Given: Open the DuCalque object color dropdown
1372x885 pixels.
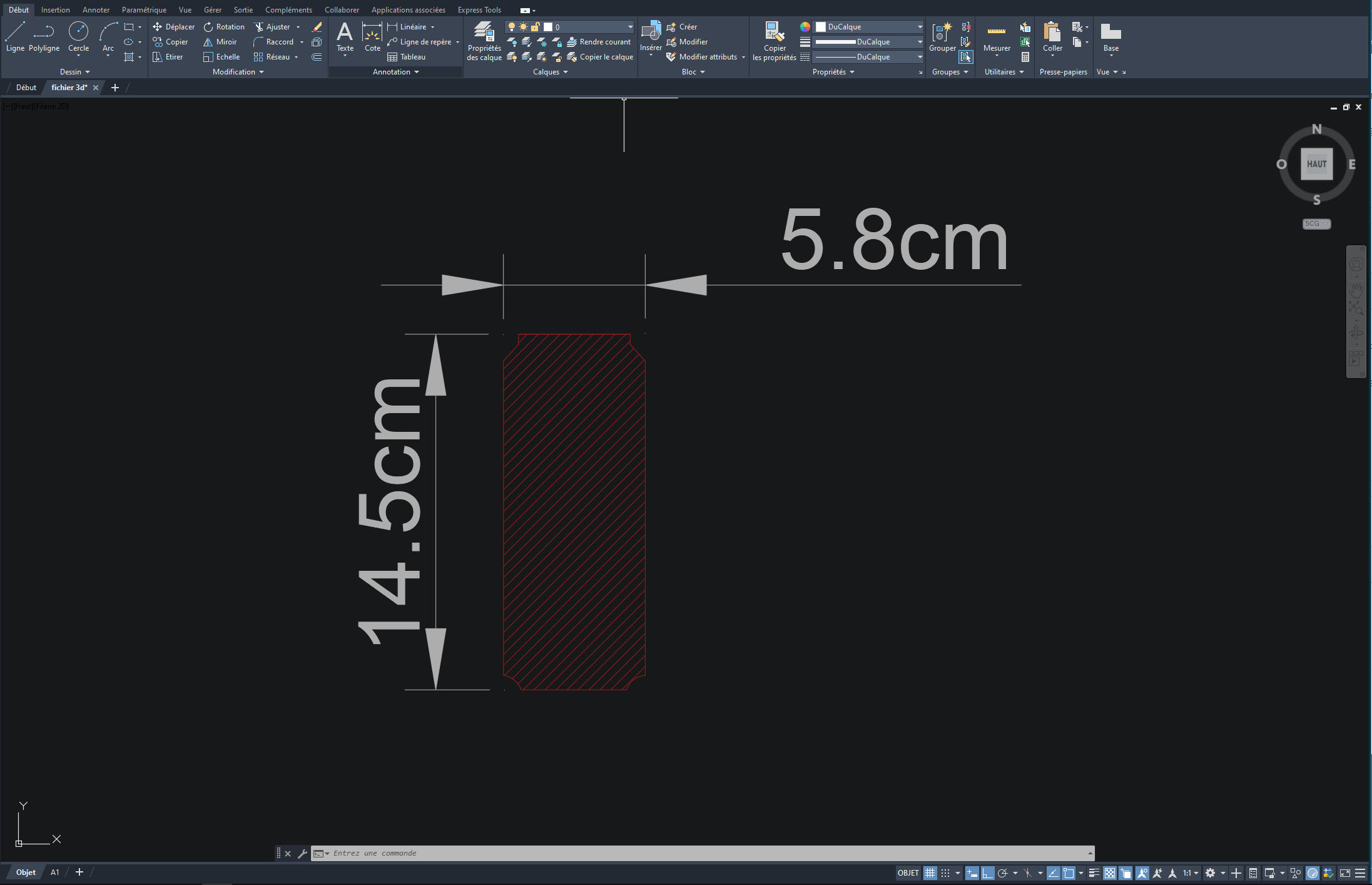Looking at the screenshot, I should pyautogui.click(x=920, y=27).
